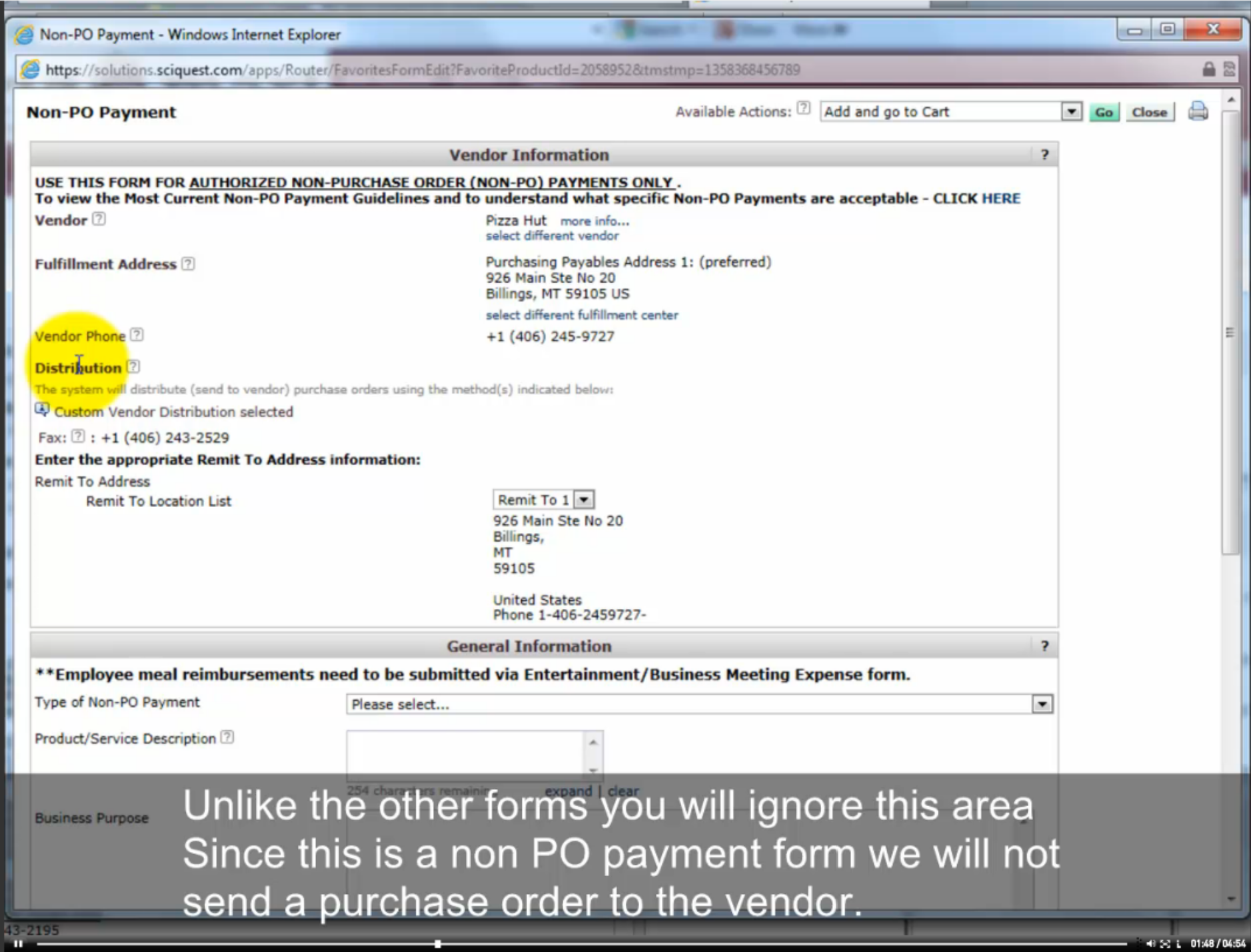Open the Remit To 1 location dropdown
1251x952 pixels.
pyautogui.click(x=583, y=500)
